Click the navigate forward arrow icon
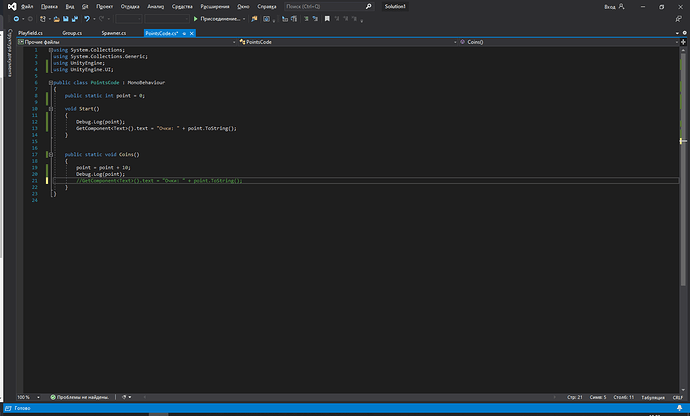The image size is (690, 416). (30, 19)
